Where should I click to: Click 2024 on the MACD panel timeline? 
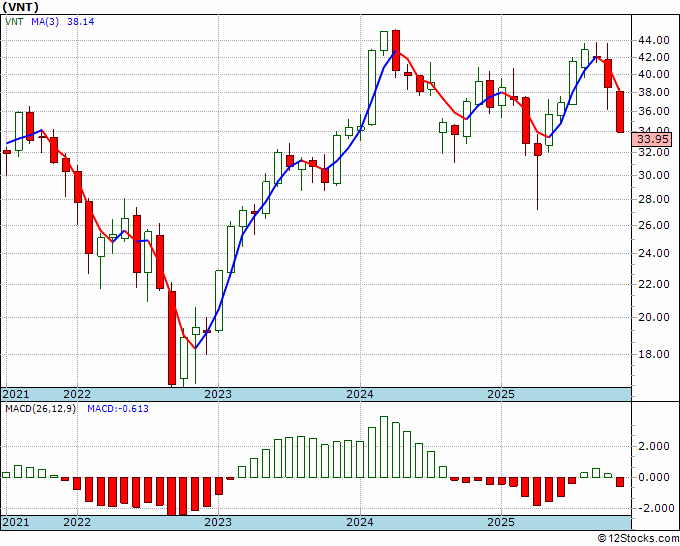click(x=360, y=522)
